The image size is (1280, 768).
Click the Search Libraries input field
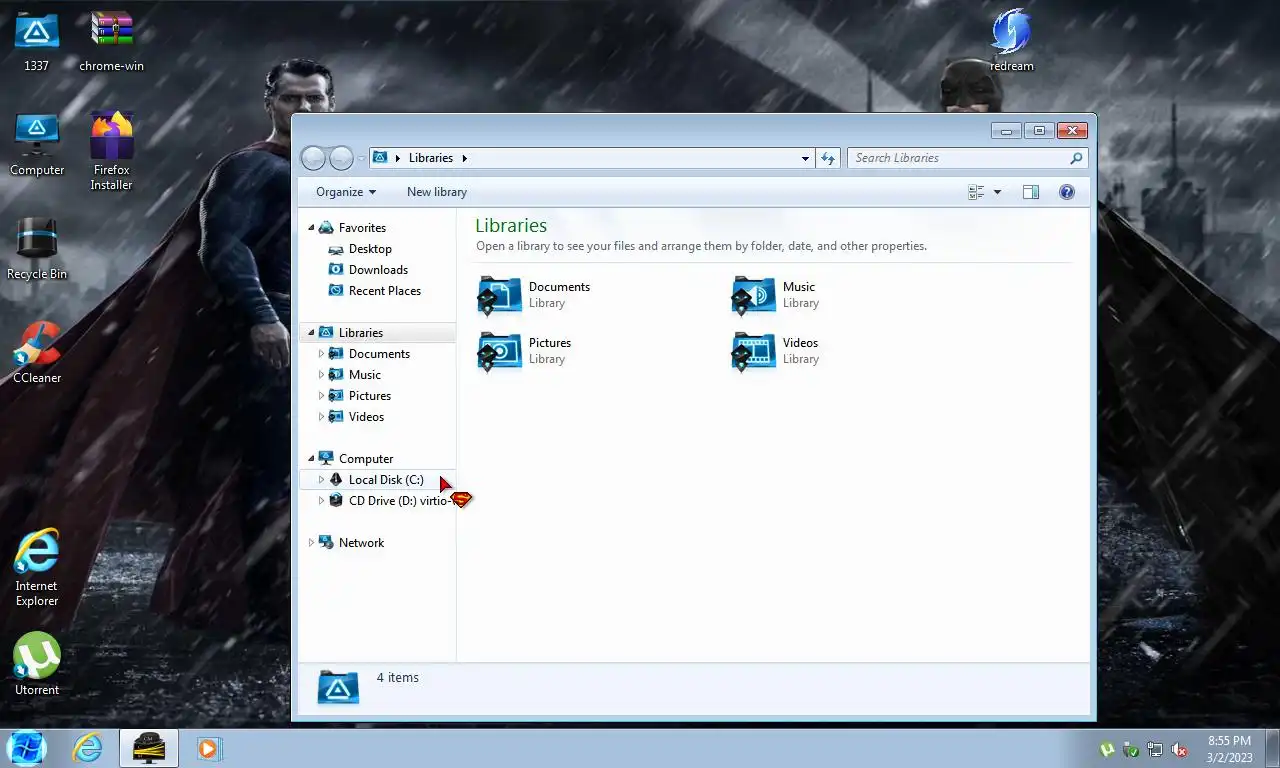[958, 158]
